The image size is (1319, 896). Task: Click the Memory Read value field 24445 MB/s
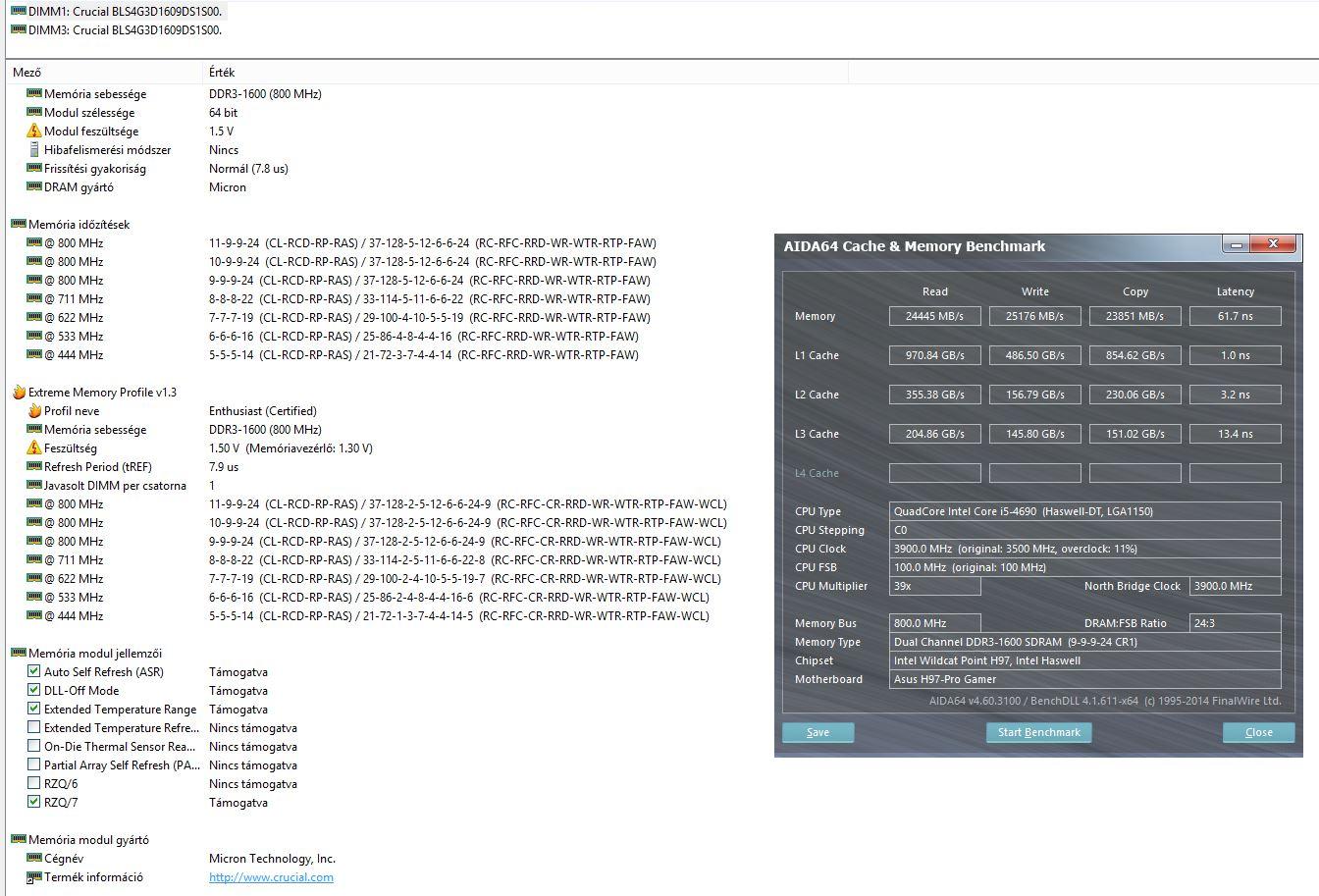935,316
